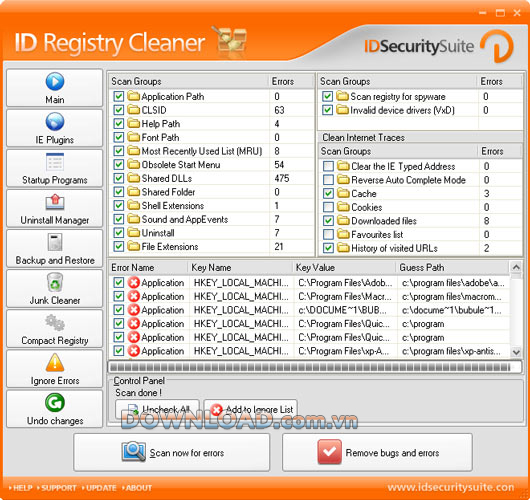530x500 pixels.
Task: Click the scan progress bar
Action: pos(315,367)
